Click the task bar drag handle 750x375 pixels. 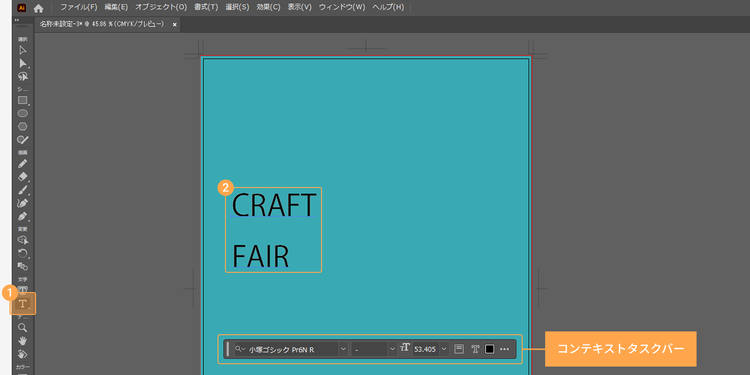click(228, 349)
